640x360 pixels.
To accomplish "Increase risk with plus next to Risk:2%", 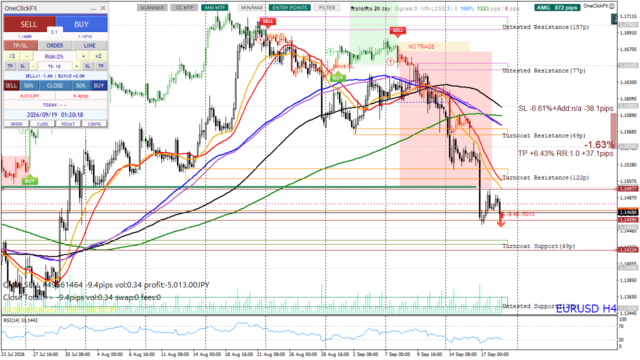I will (x=83, y=56).
